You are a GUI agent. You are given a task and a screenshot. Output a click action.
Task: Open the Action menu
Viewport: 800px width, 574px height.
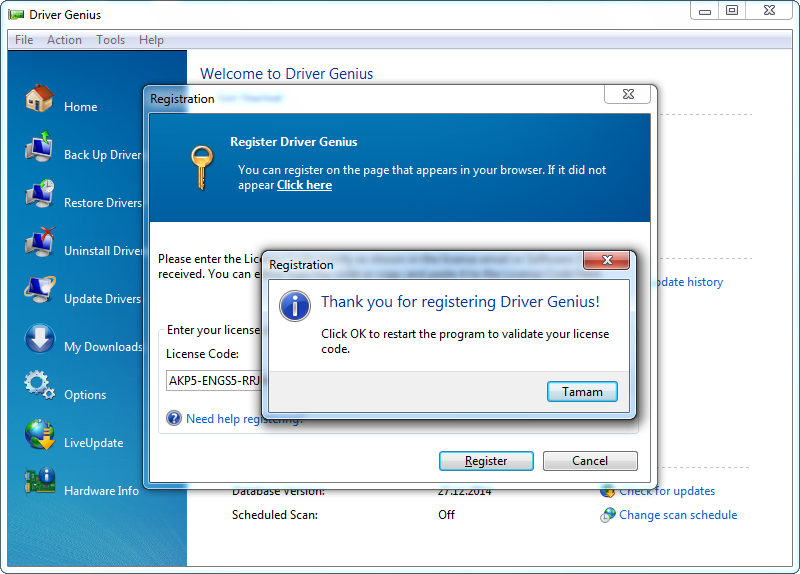[64, 40]
